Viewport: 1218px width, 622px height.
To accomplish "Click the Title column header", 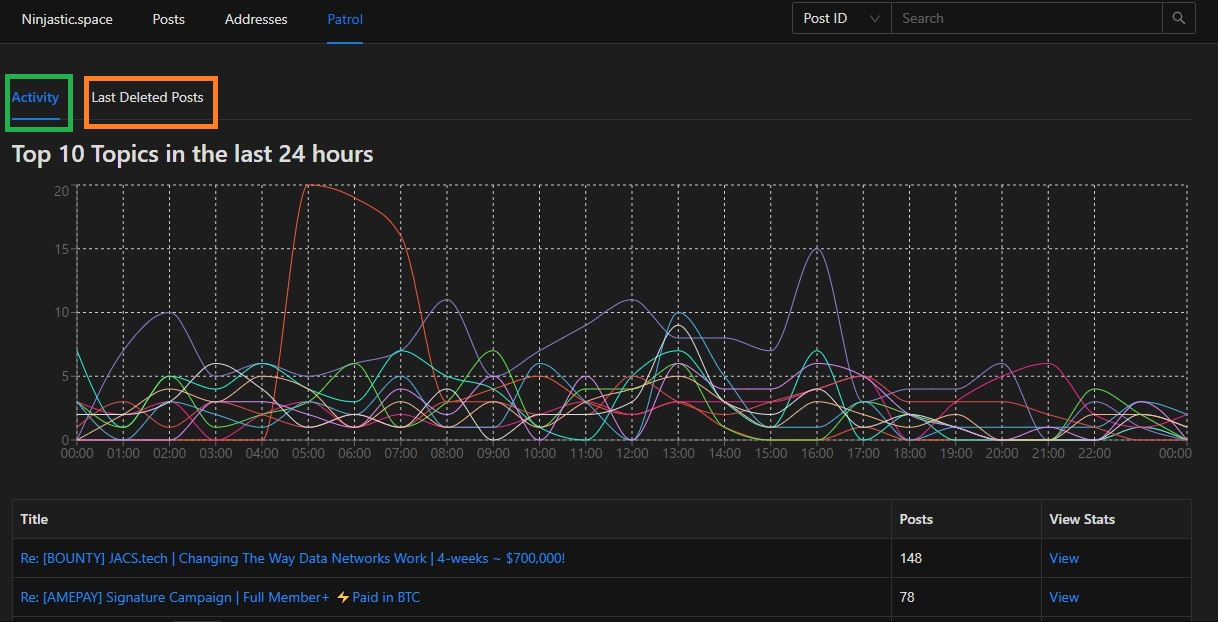I will click(452, 519).
